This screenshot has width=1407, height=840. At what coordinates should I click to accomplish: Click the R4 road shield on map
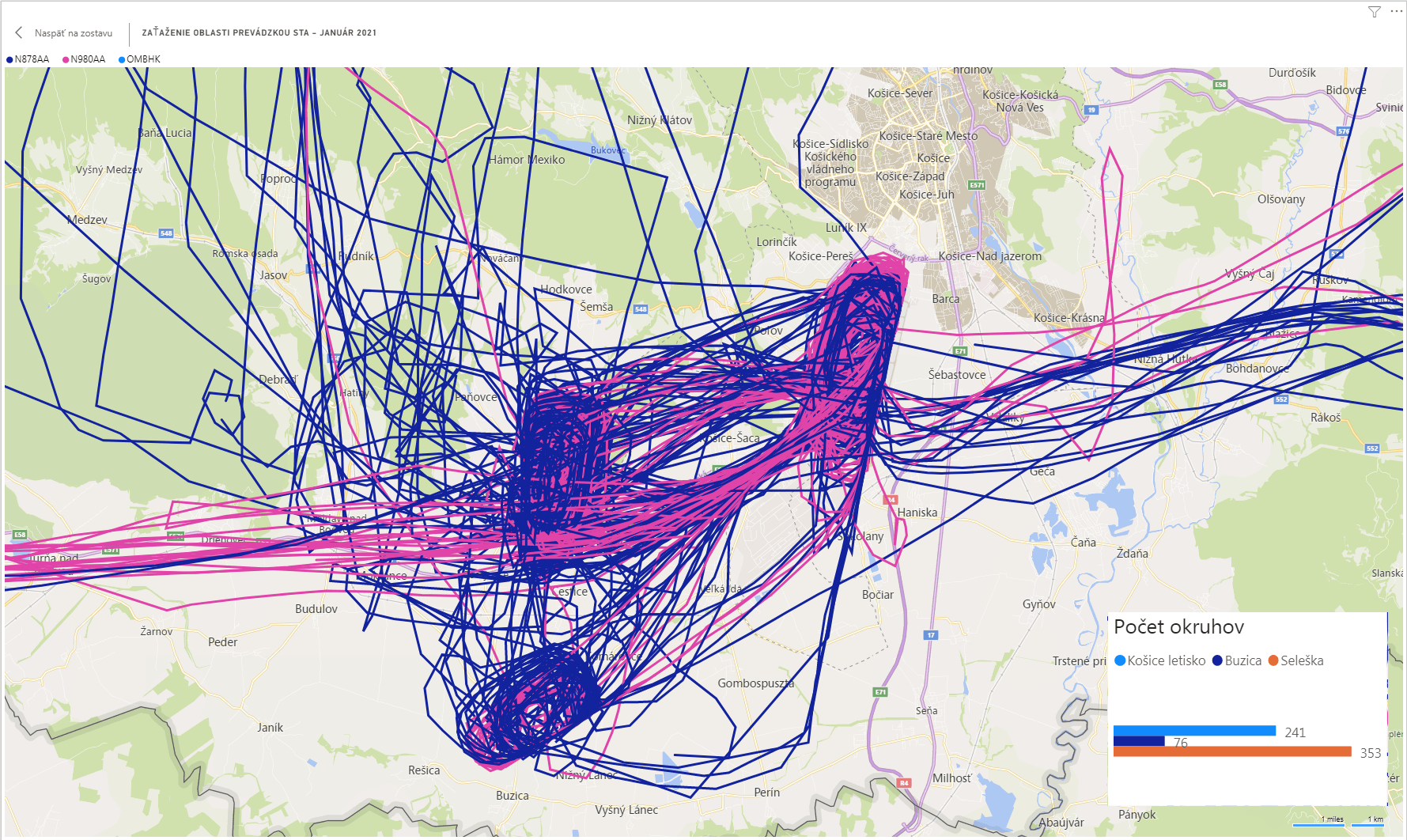click(x=904, y=783)
